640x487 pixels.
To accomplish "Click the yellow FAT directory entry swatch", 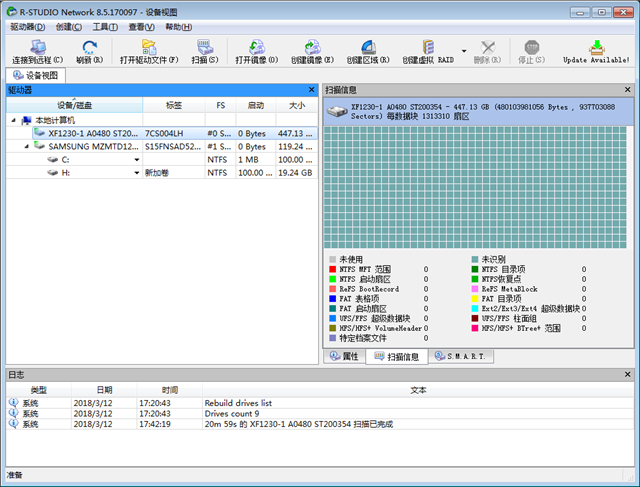I will (x=475, y=298).
